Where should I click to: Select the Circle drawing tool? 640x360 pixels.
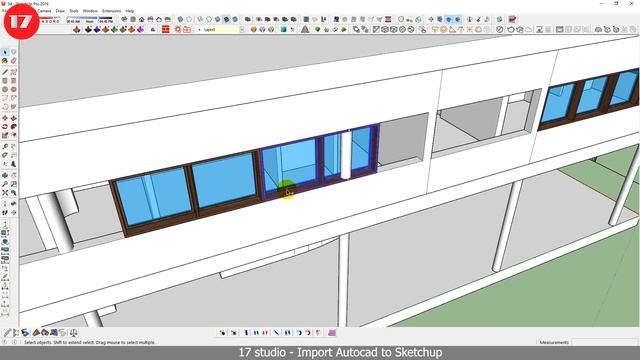(x=5, y=89)
